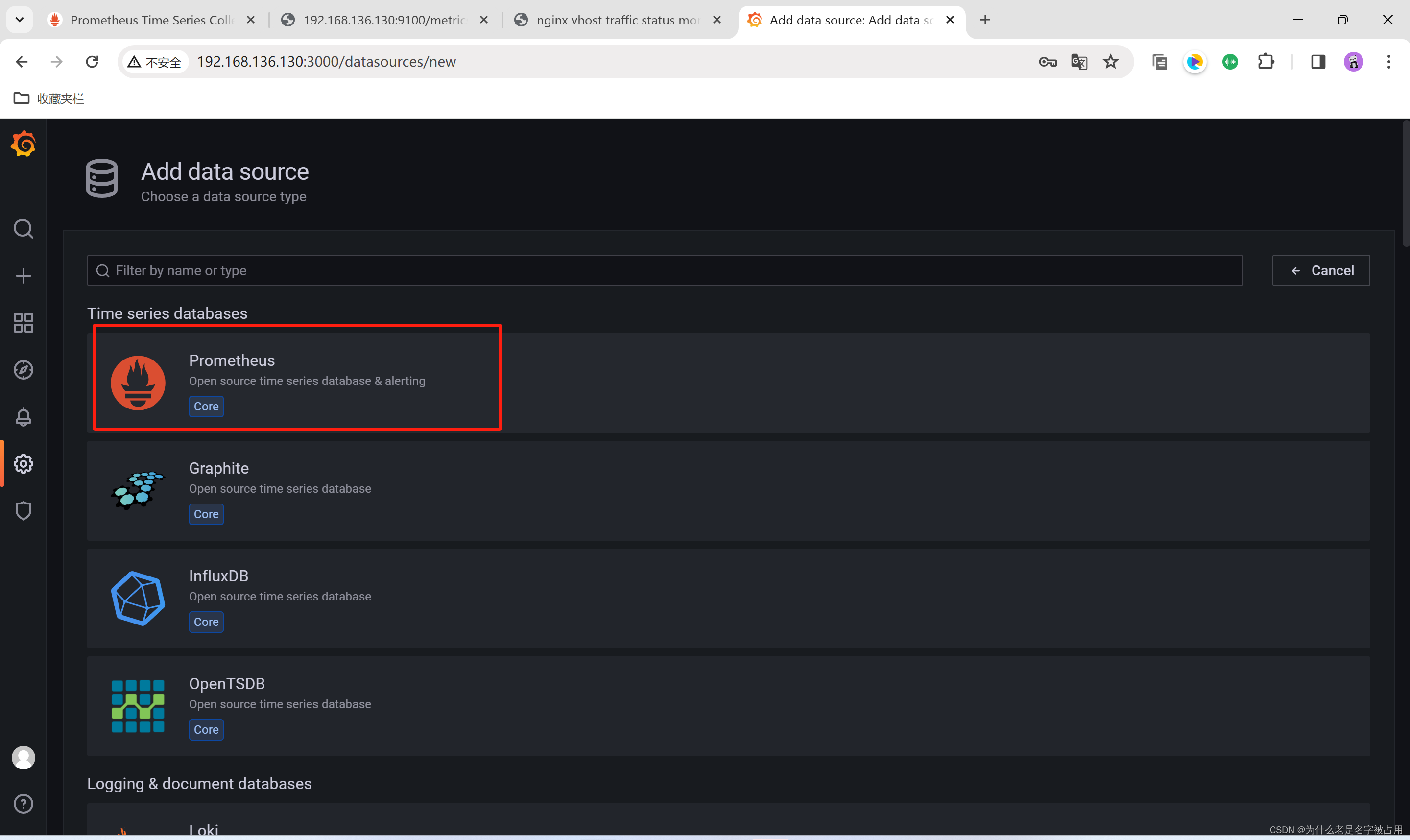Viewport: 1410px width, 840px height.
Task: Go back to the previous page
Action: (22, 61)
